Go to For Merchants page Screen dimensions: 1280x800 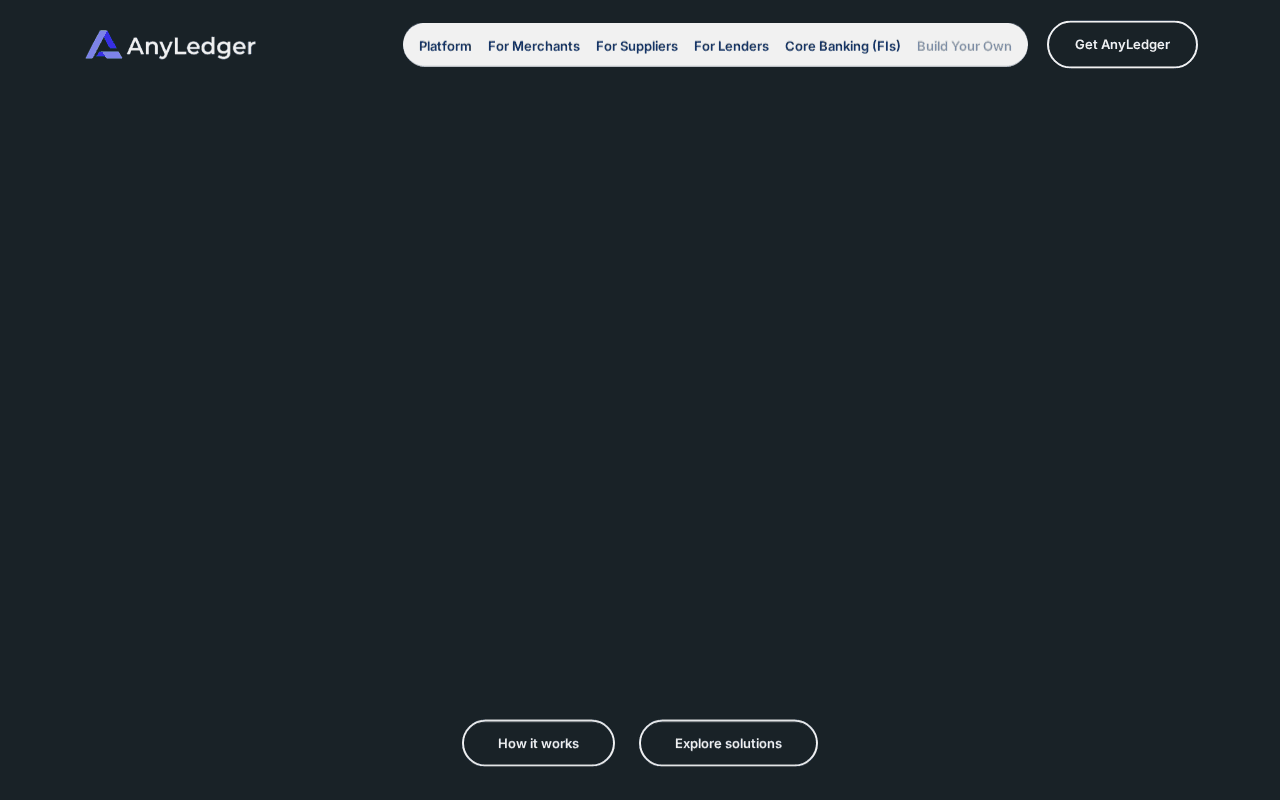[x=534, y=46]
